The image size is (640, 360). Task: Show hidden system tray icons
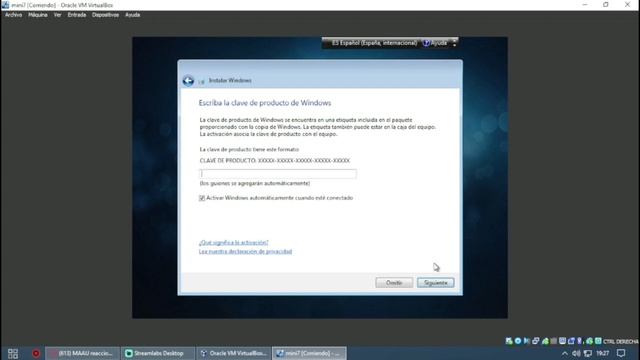[564, 353]
